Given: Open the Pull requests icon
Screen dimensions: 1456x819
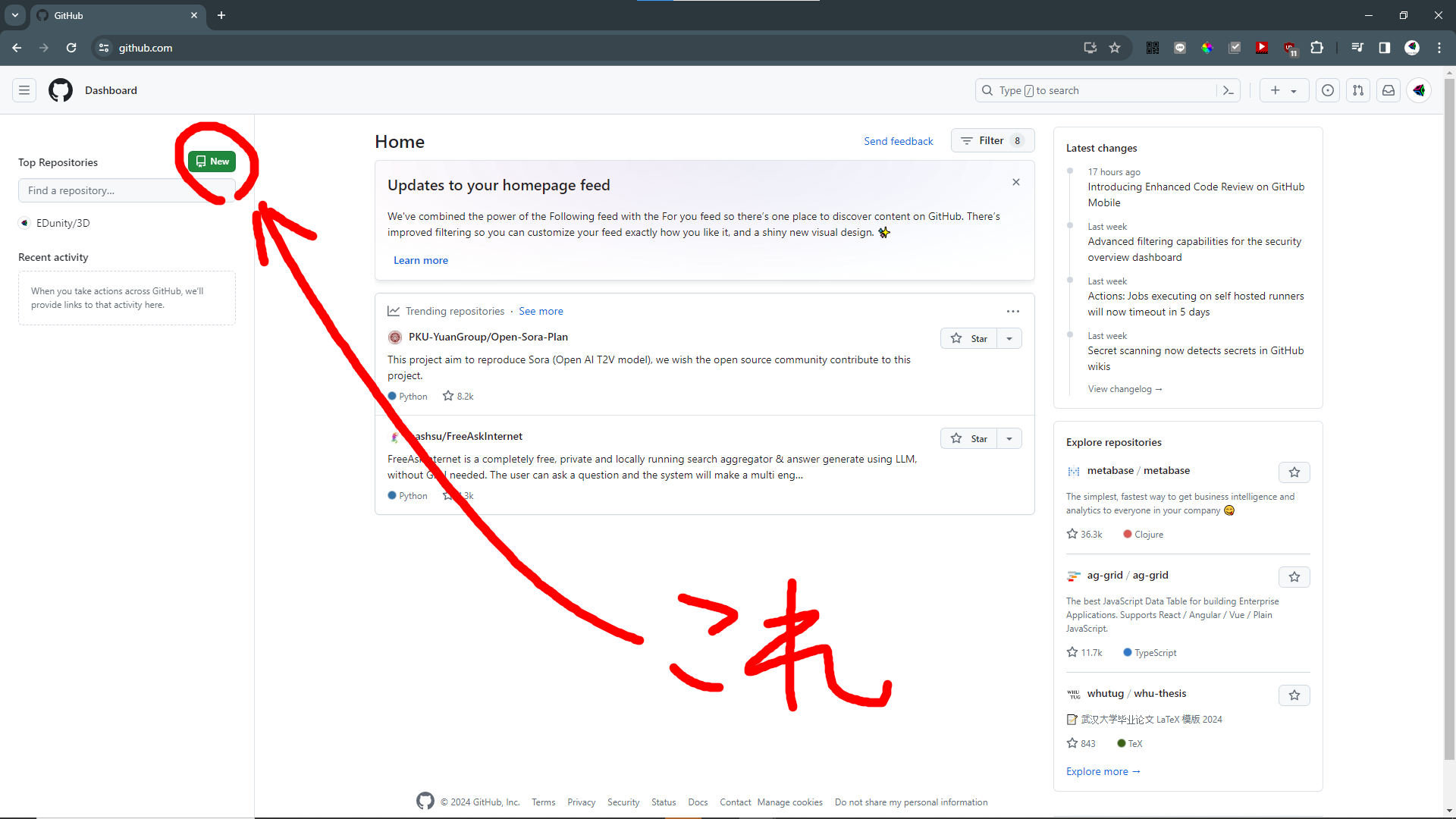Looking at the screenshot, I should (x=1358, y=90).
